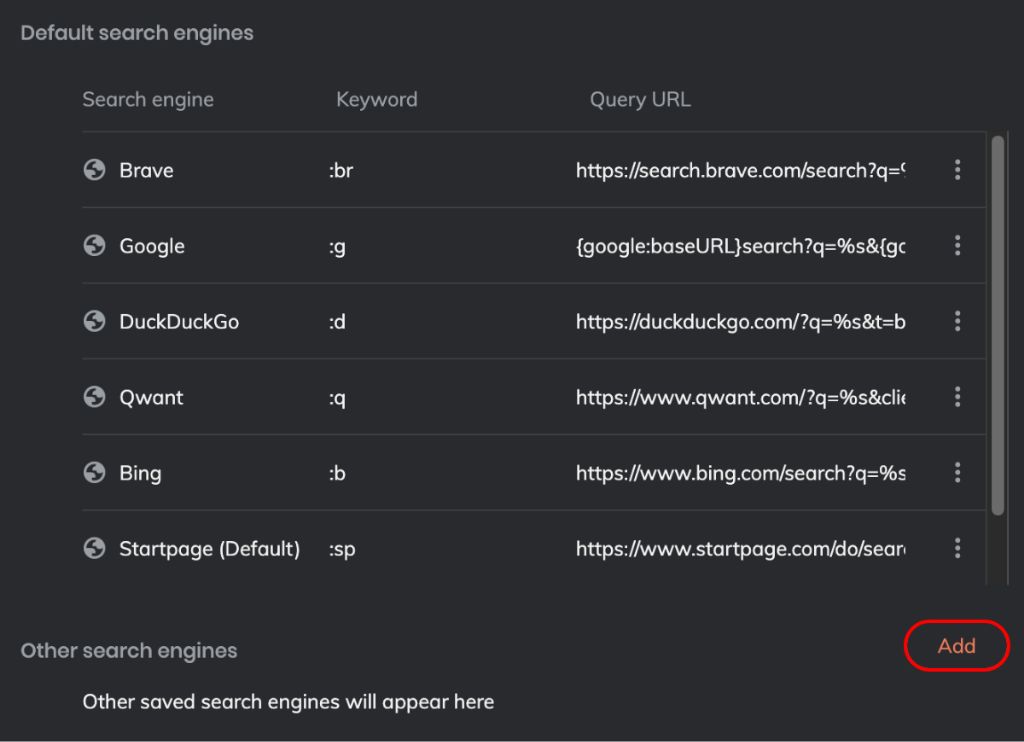Viewport: 1024px width, 742px height.
Task: Click the Startpage (Default) entry name
Action: (x=209, y=548)
